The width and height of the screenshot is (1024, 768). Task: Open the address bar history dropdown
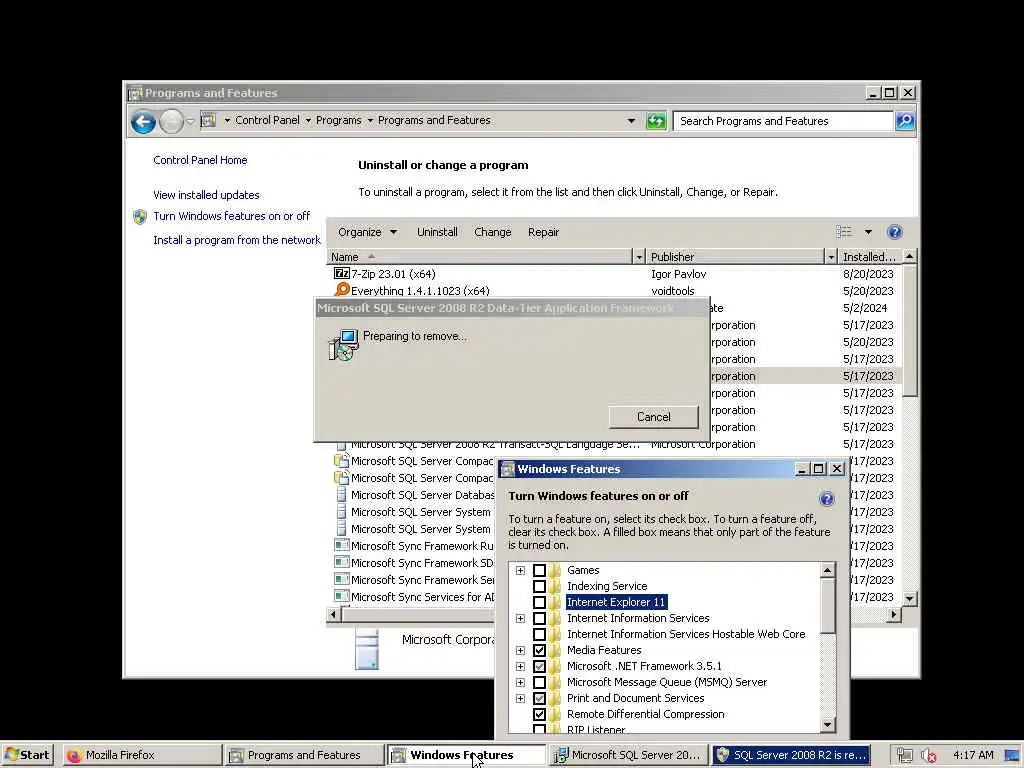[631, 121]
